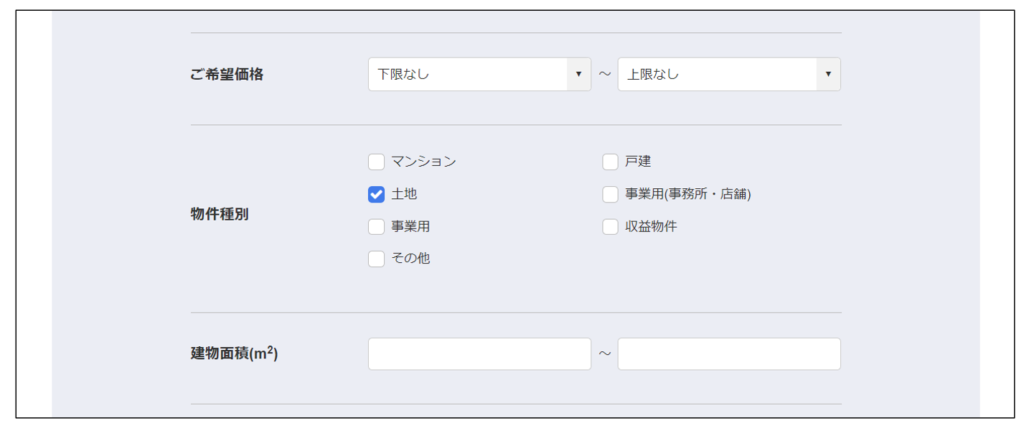Screen dimensions: 1024x426
Task: Click the 戸建 label text
Action: [x=638, y=162]
